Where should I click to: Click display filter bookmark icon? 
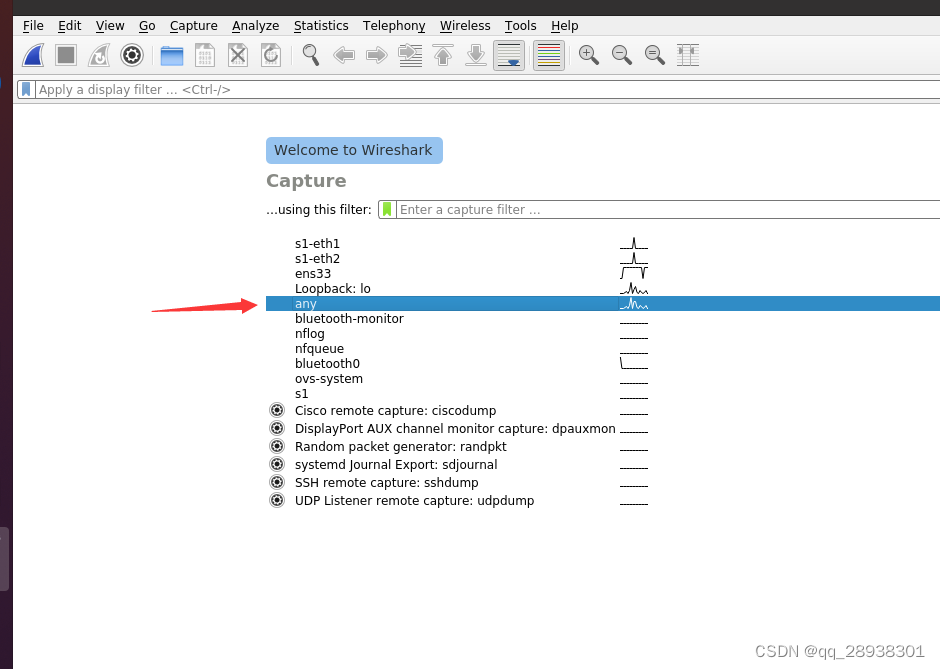(26, 89)
